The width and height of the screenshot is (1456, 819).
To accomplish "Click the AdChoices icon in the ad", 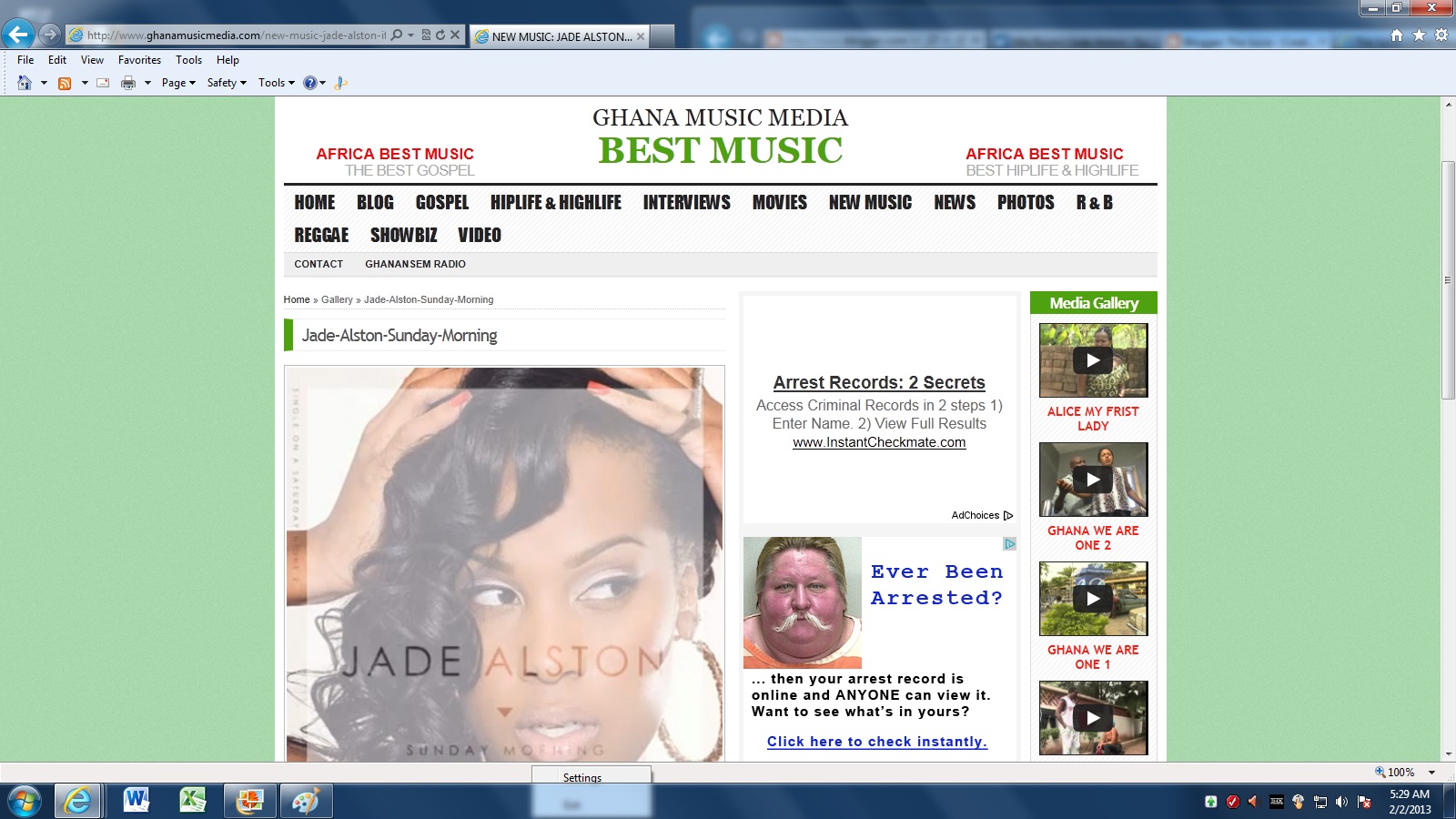I will pyautogui.click(x=1008, y=515).
